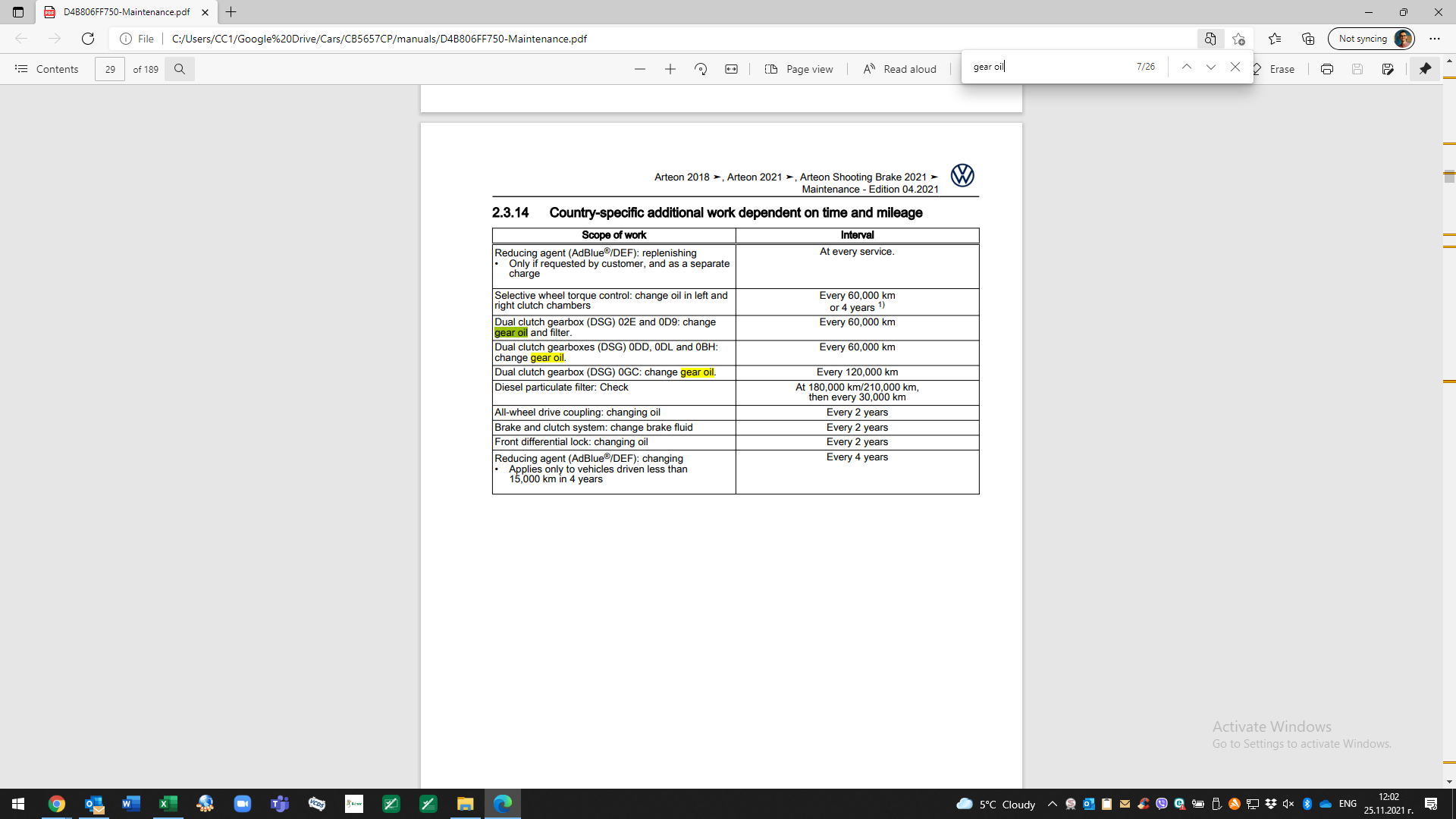Image resolution: width=1456 pixels, height=819 pixels.
Task: Click the Save as icon
Action: [1387, 69]
